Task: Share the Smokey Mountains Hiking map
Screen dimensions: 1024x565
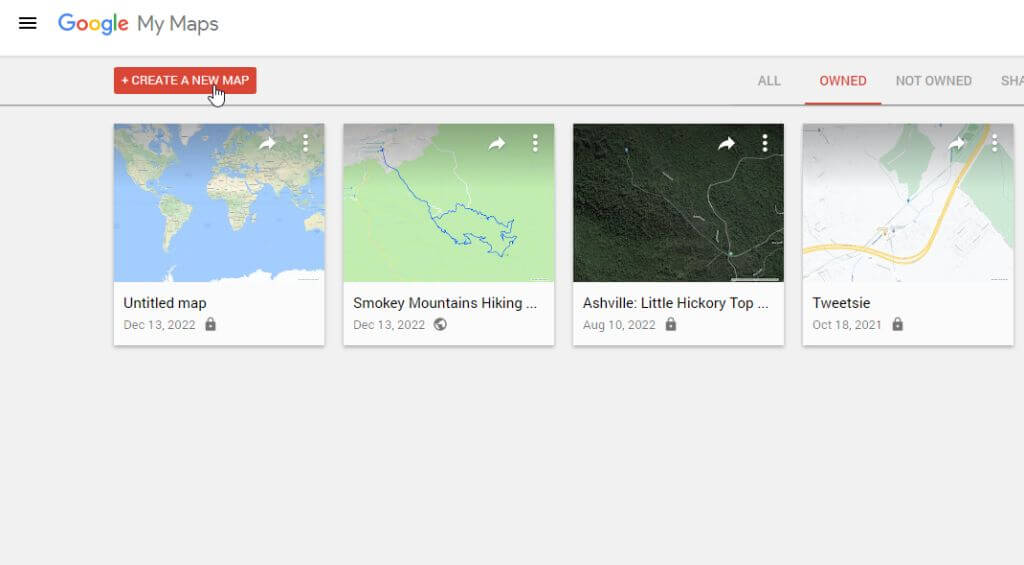Action: pyautogui.click(x=497, y=144)
